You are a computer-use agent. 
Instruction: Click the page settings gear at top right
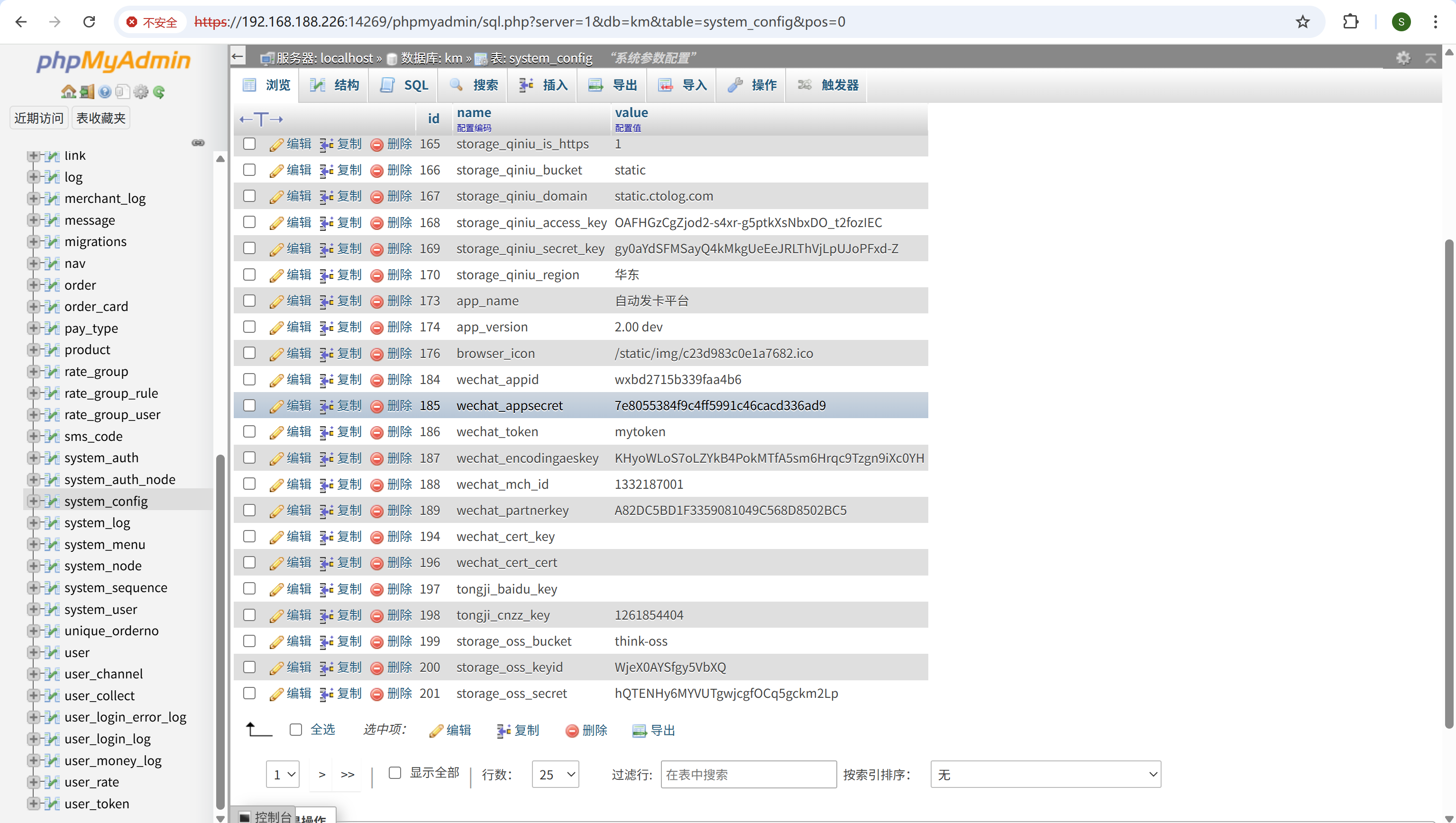1403,58
